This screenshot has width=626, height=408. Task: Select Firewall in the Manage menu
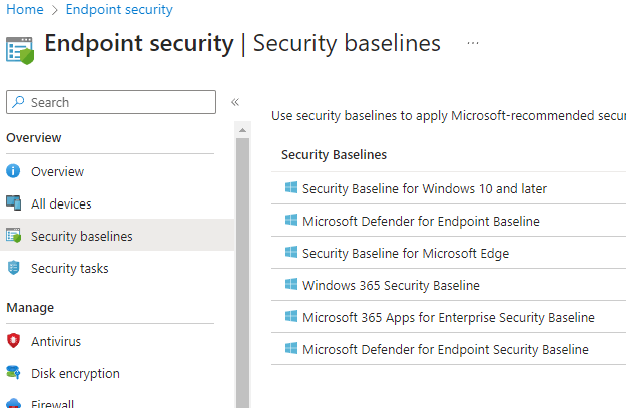(55, 402)
